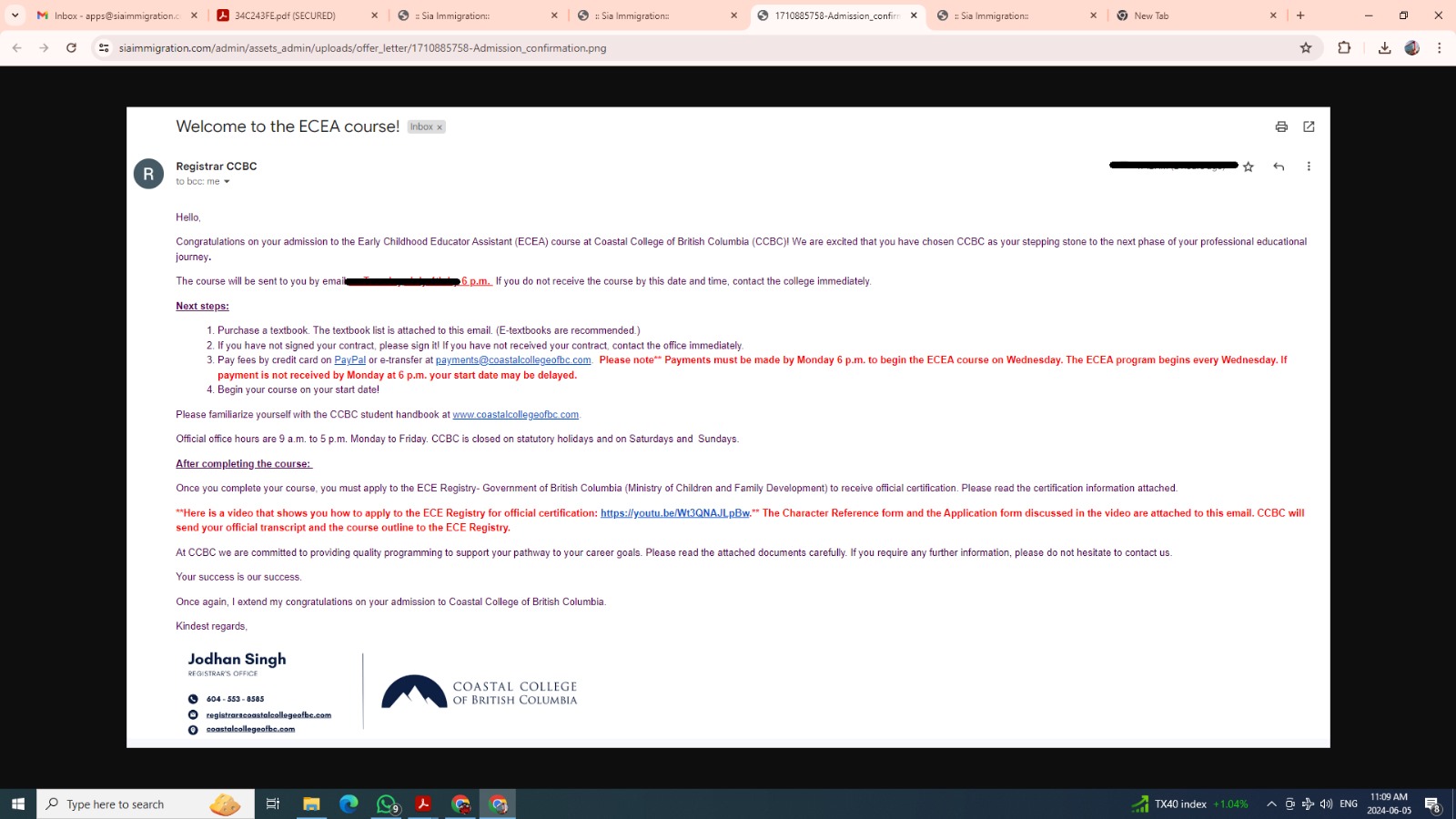Open the email more options dots
Image resolution: width=1456 pixels, height=819 pixels.
pyautogui.click(x=1309, y=167)
